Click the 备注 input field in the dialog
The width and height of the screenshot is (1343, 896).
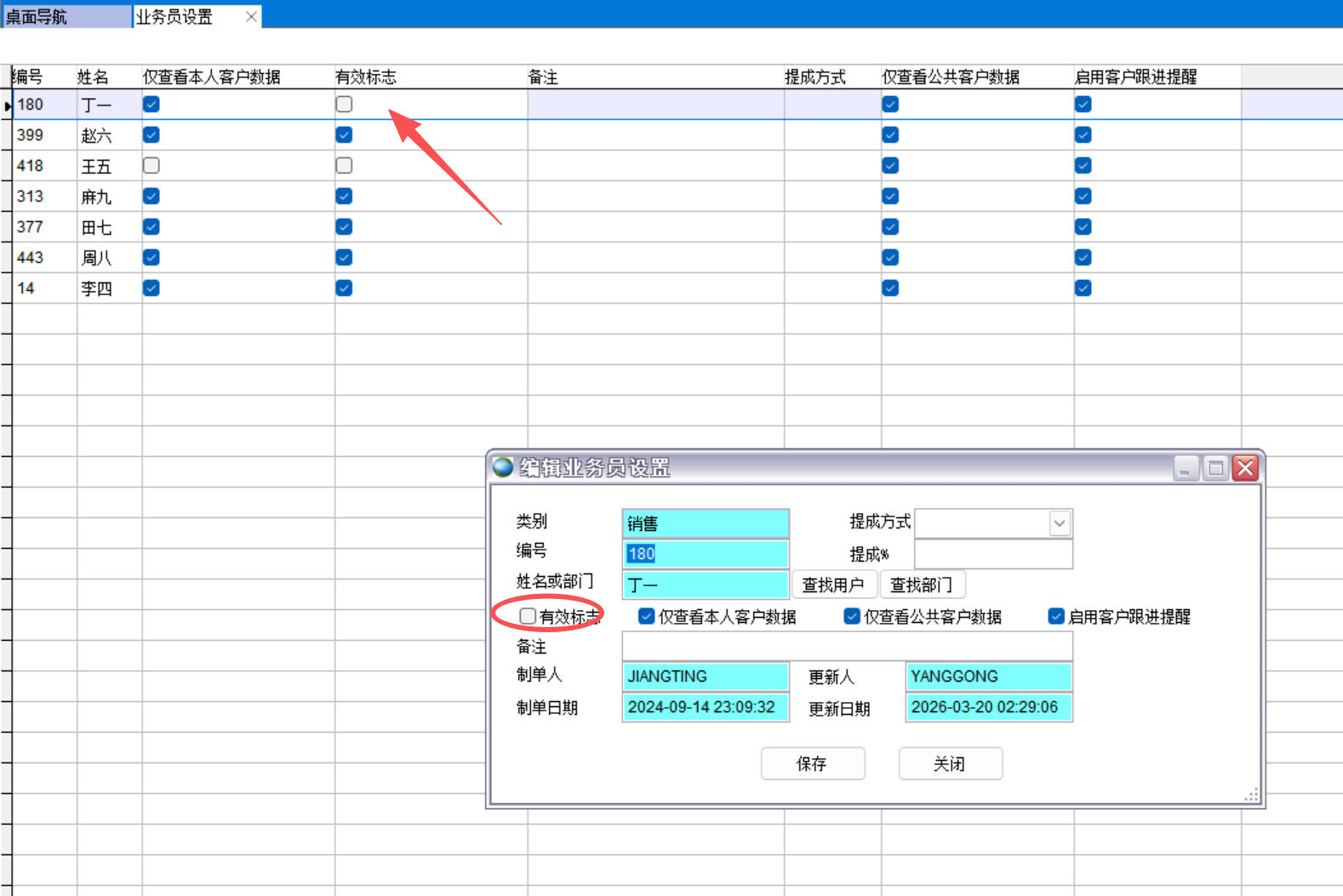(x=847, y=646)
